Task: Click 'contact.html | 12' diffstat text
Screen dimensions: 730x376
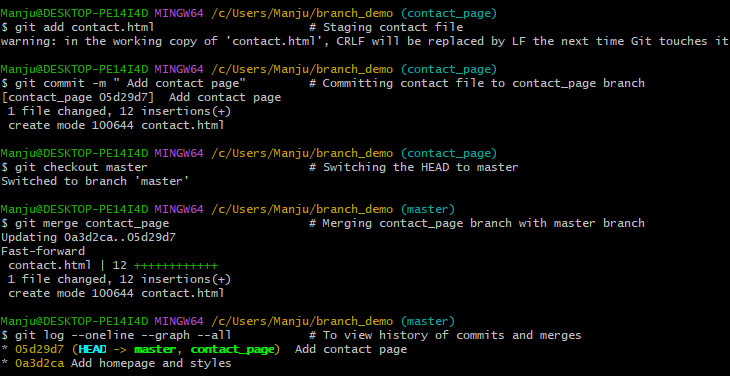Action: 68,265
